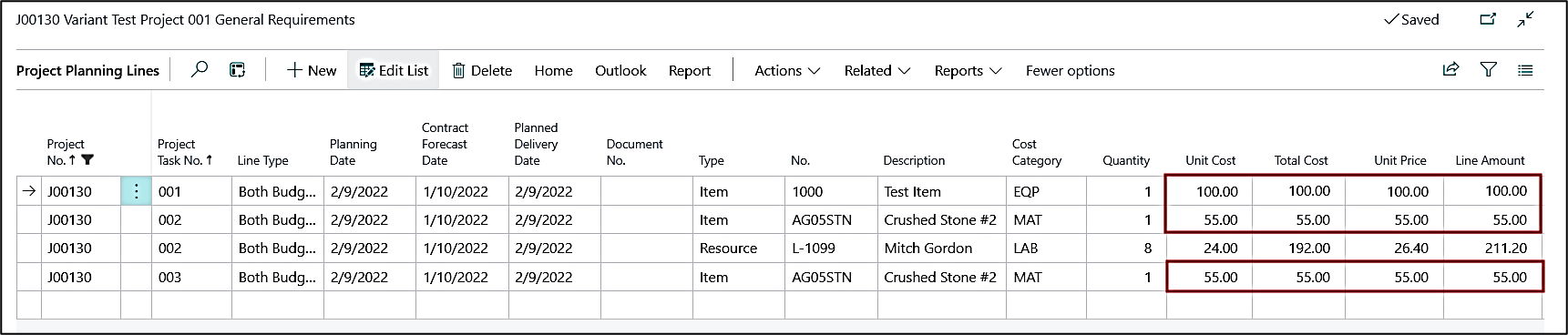Screen dimensions: 1568x335
Task: Click AG05STN number in task 003 row
Action: (831, 277)
